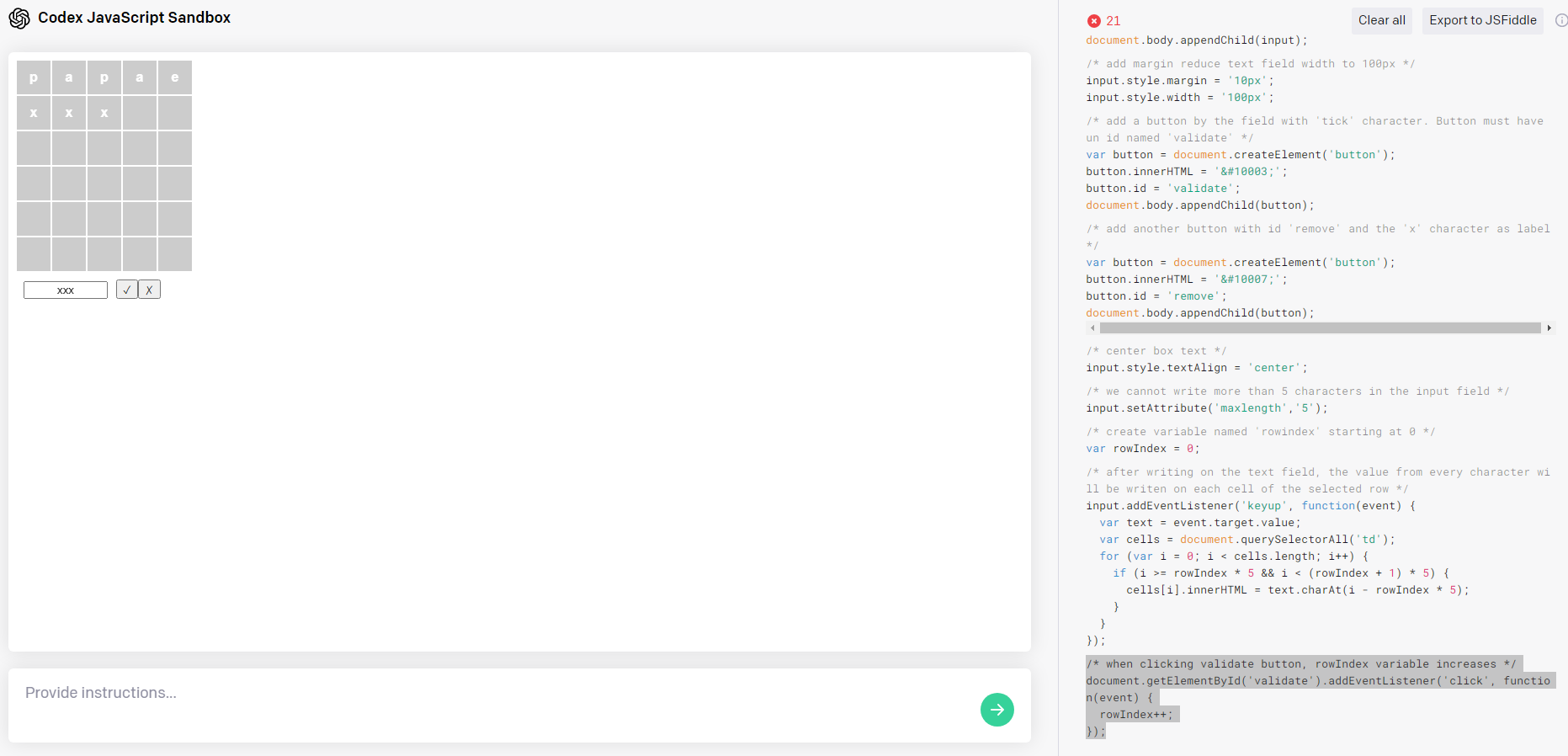Click the code line button.id = 'validate';
Screen dimensions: 1568x756
click(x=1162, y=189)
